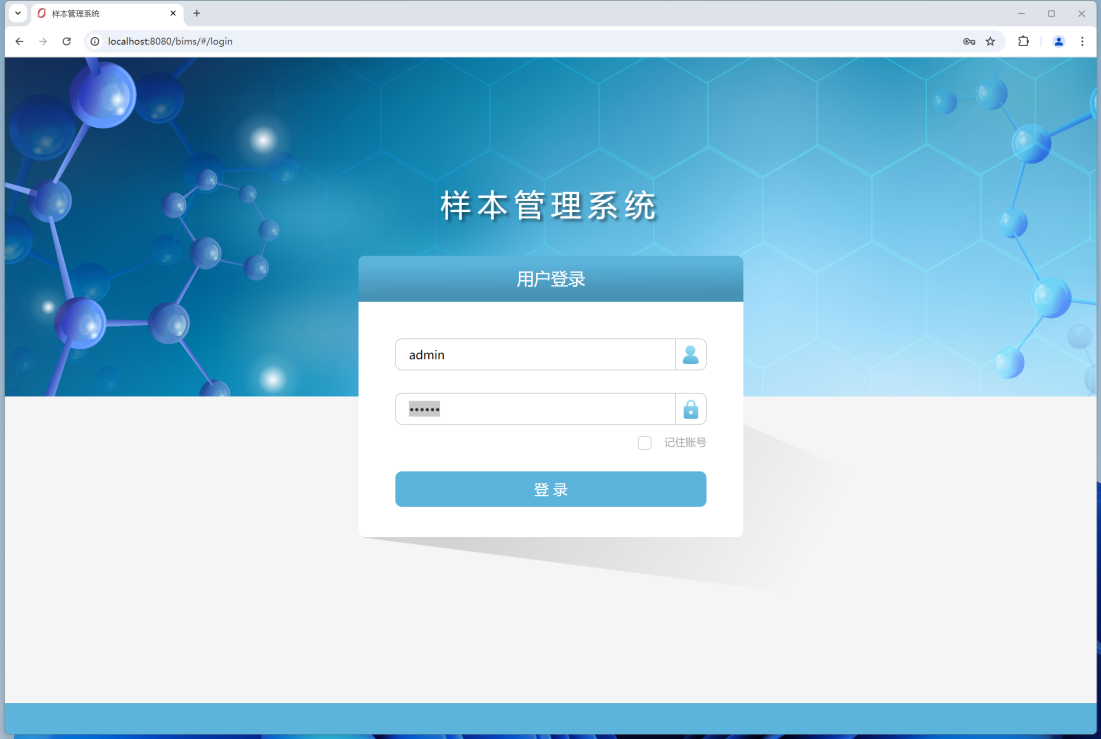This screenshot has height=739, width=1101.
Task: Open the tab search dropdown chevron
Action: [17, 13]
